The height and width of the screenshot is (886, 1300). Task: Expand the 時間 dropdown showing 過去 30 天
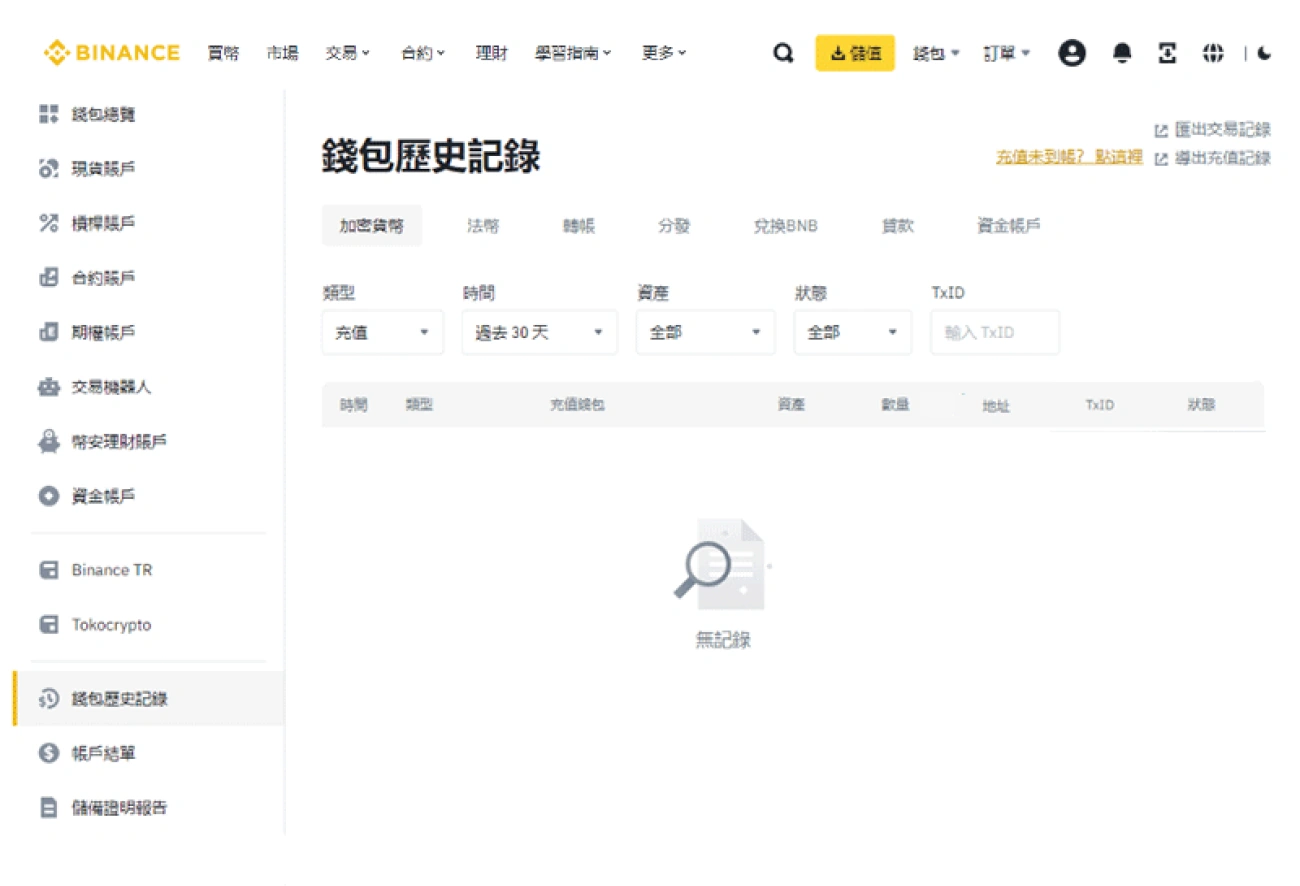(x=538, y=332)
